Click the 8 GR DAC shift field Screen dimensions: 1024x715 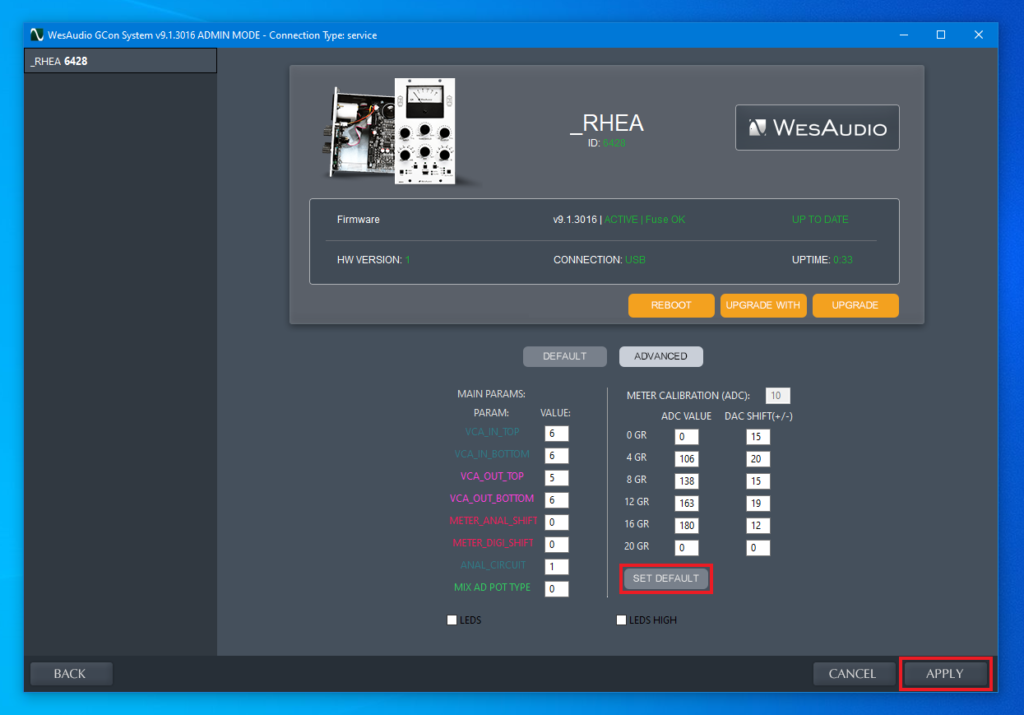758,481
